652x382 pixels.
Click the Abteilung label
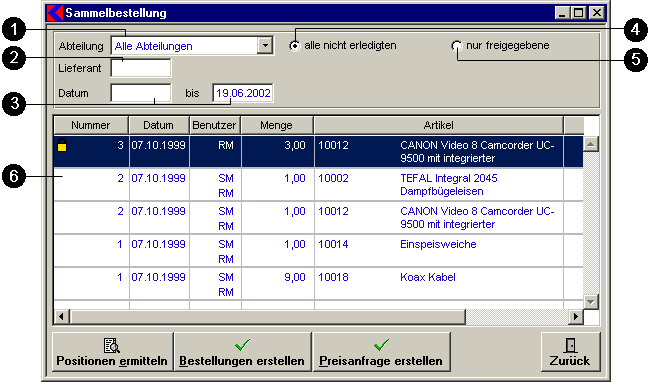pos(81,46)
